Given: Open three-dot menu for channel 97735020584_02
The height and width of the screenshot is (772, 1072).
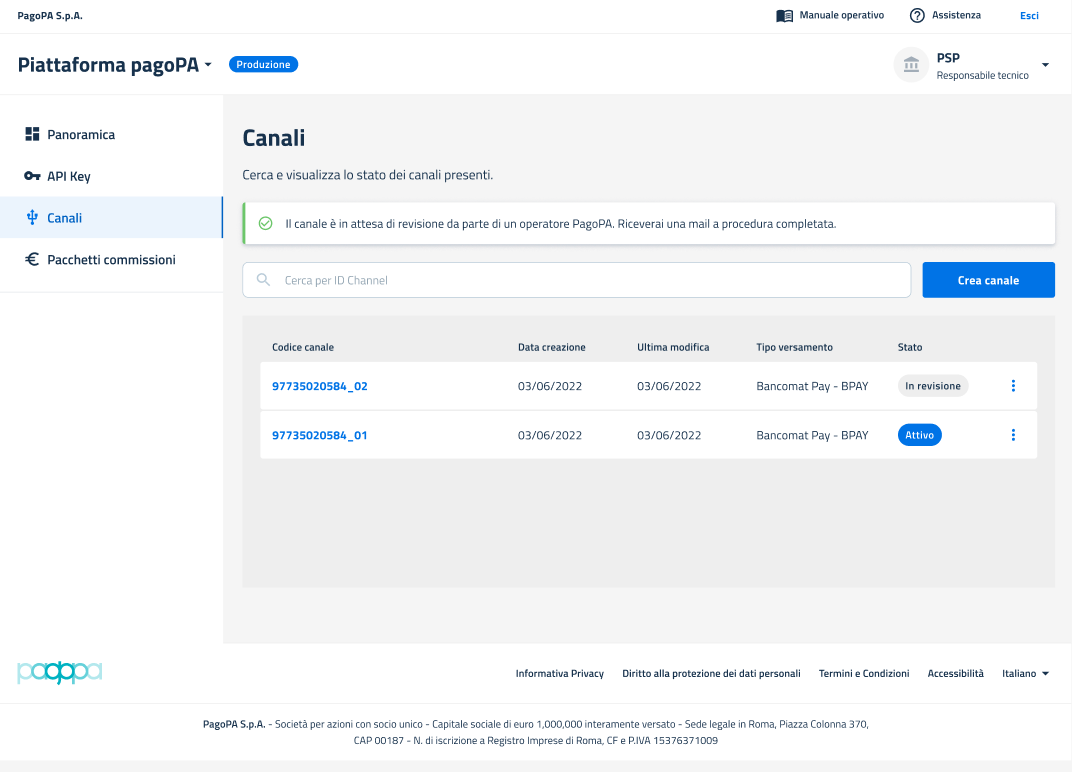Looking at the screenshot, I should click(1013, 386).
